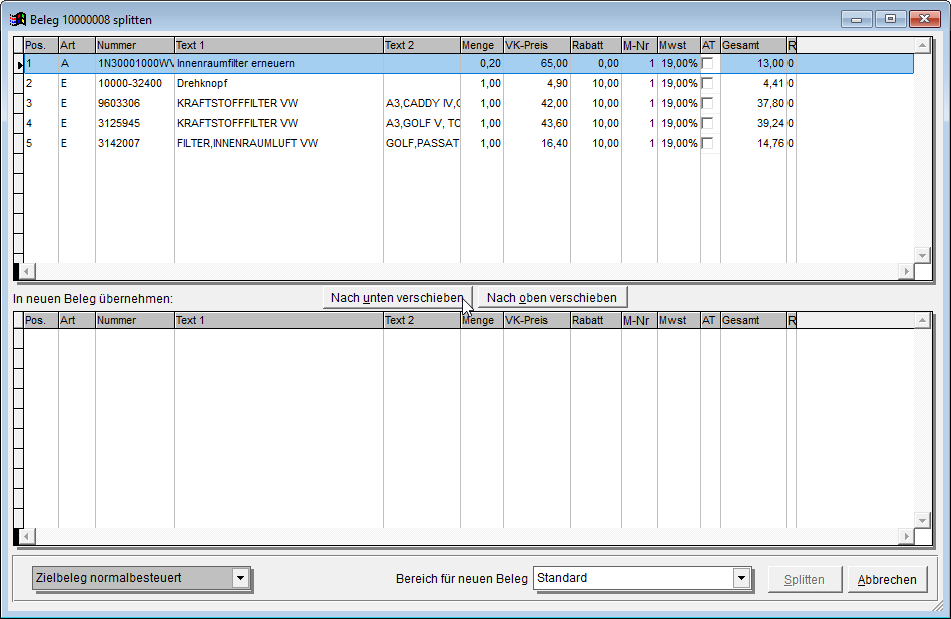Tick the AT checkbox for Innenraumfilter erneuern
The image size is (951, 619).
pos(708,63)
